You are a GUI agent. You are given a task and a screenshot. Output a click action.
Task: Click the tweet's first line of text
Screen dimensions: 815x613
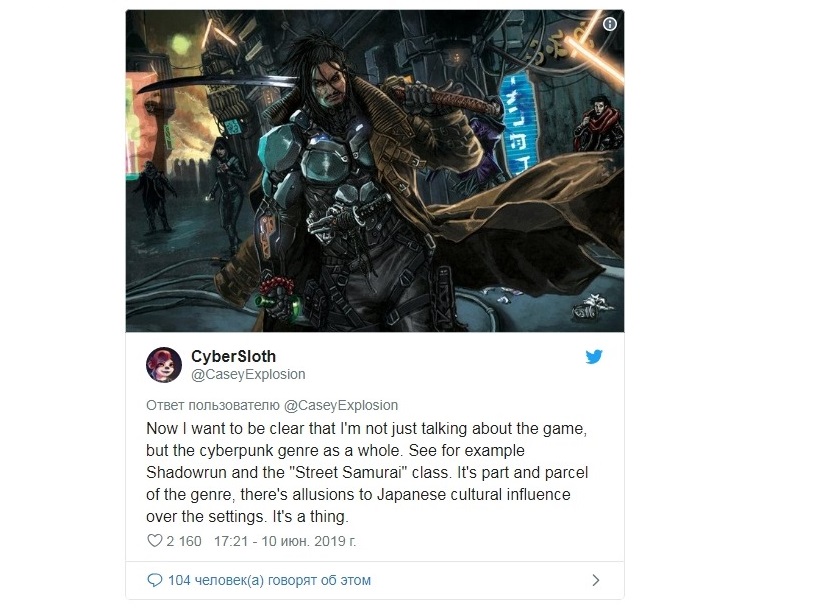coord(366,428)
